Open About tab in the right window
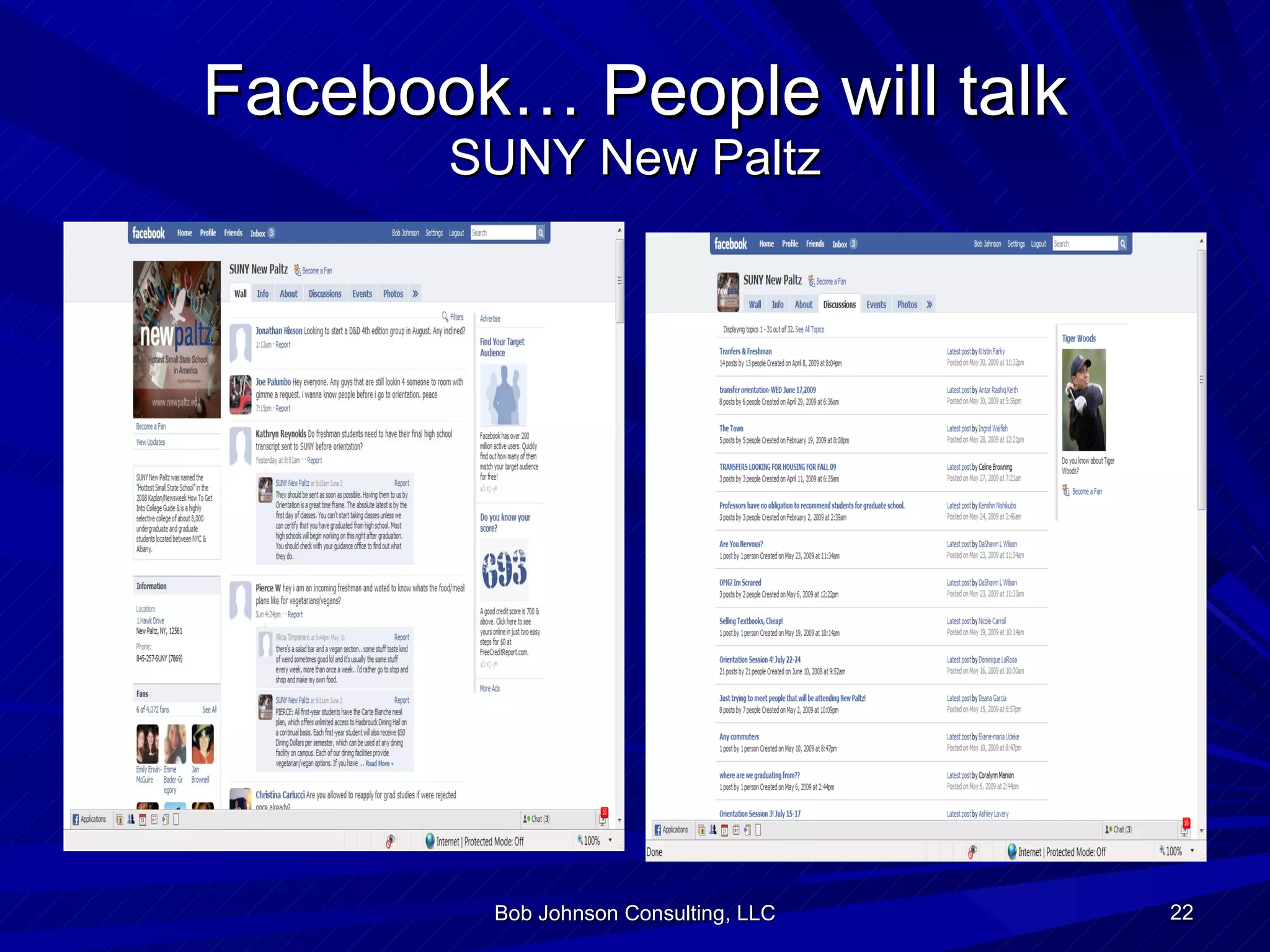The image size is (1270, 952). pos(803,305)
